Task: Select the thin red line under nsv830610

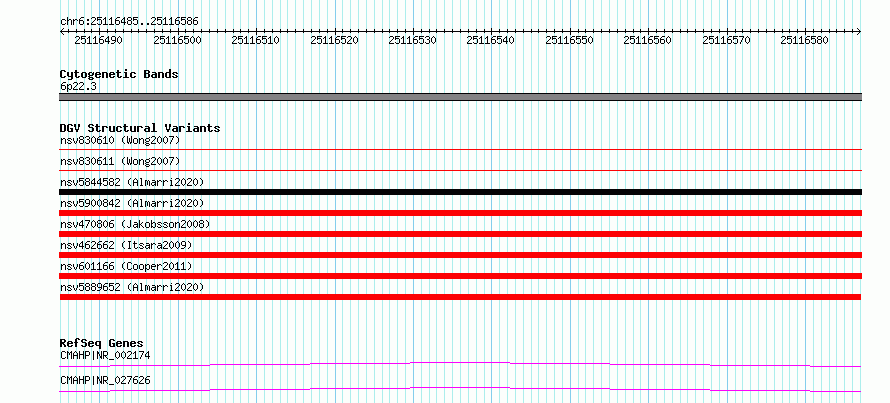Action: 460,149
